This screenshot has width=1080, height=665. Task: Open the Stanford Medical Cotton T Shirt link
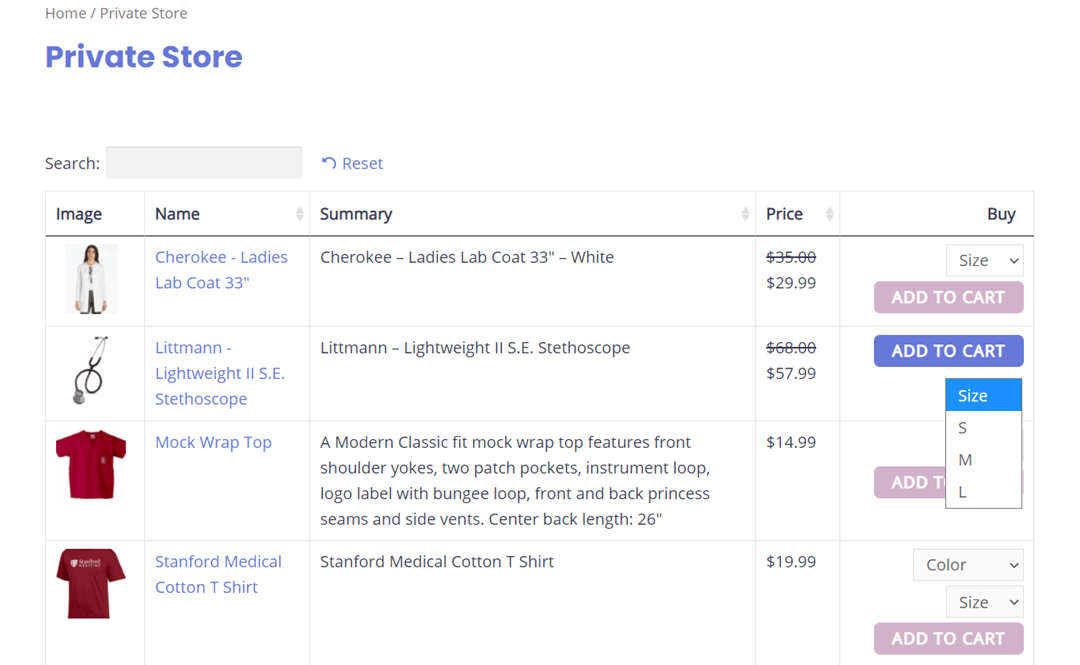[218, 574]
